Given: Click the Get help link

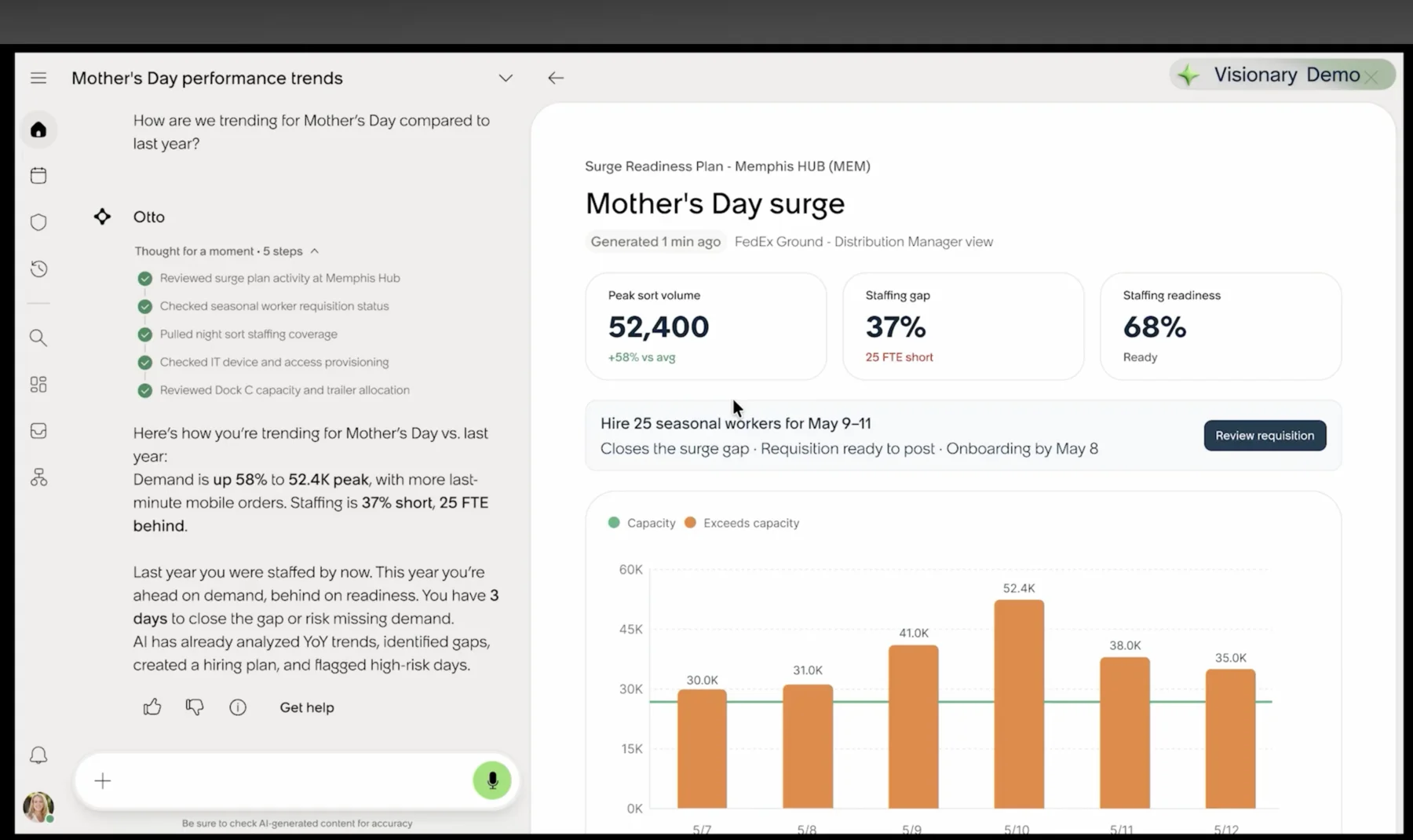Looking at the screenshot, I should 307,707.
